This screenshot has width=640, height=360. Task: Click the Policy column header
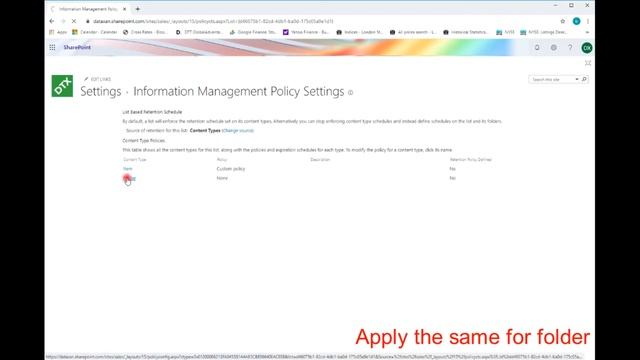(222, 160)
